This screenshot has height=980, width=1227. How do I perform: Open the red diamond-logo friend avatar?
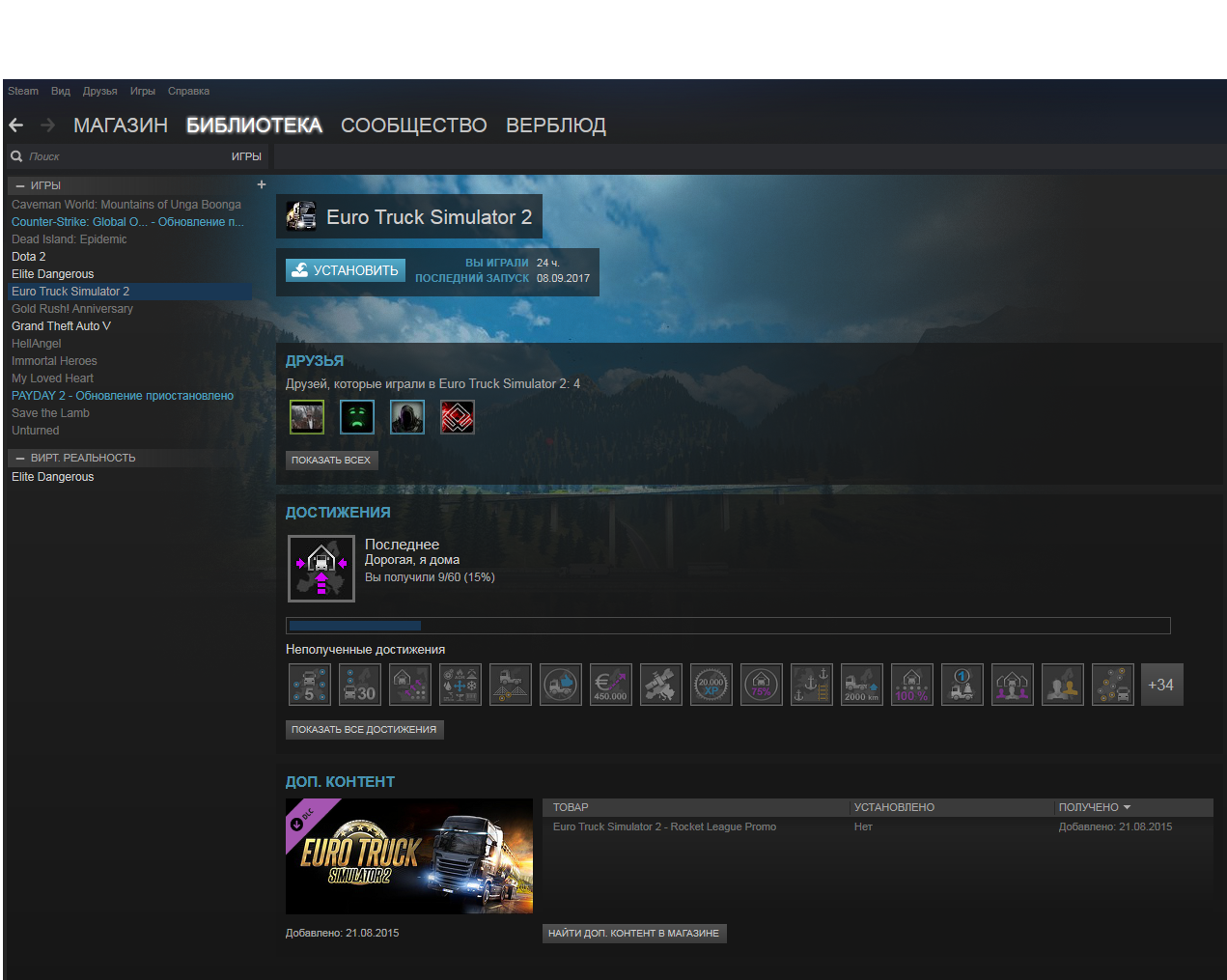pos(458,417)
